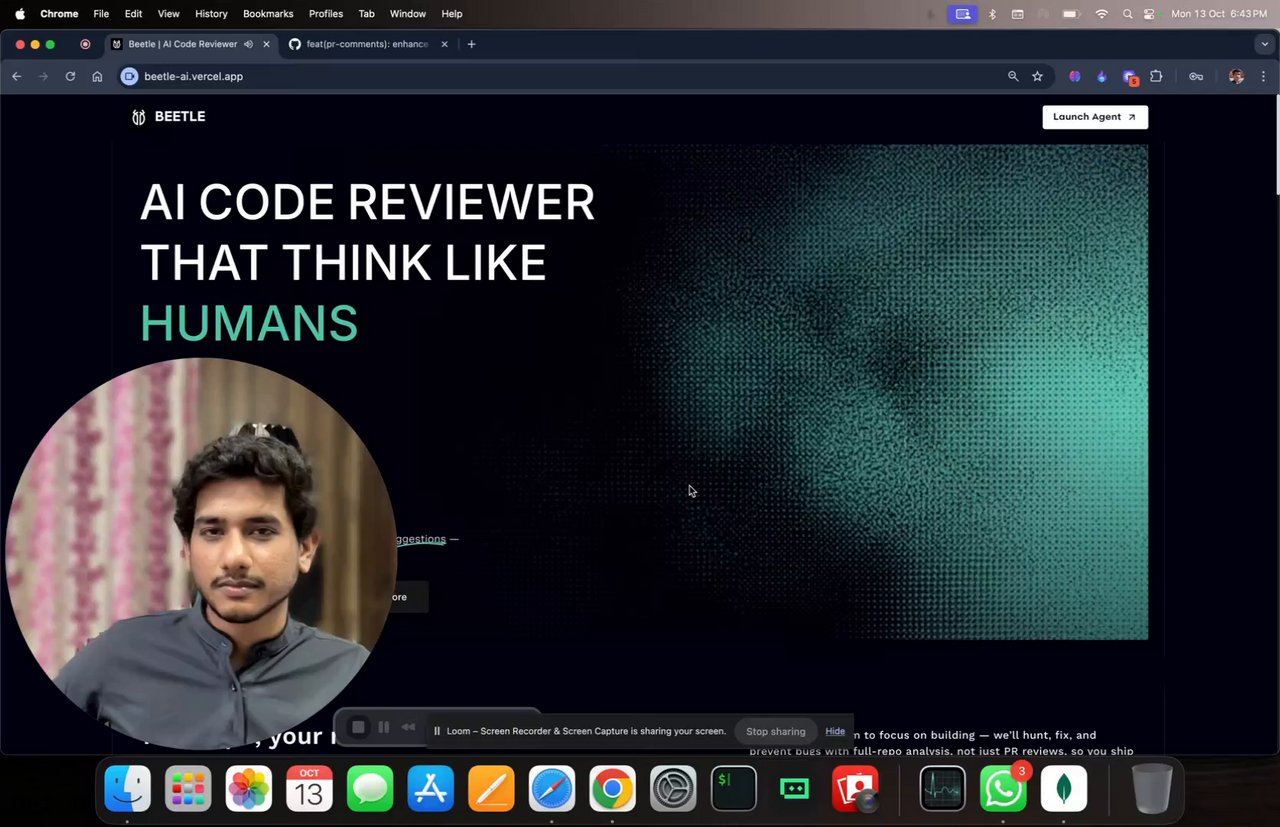Open the Apple menu
This screenshot has width=1280, height=827.
point(19,14)
